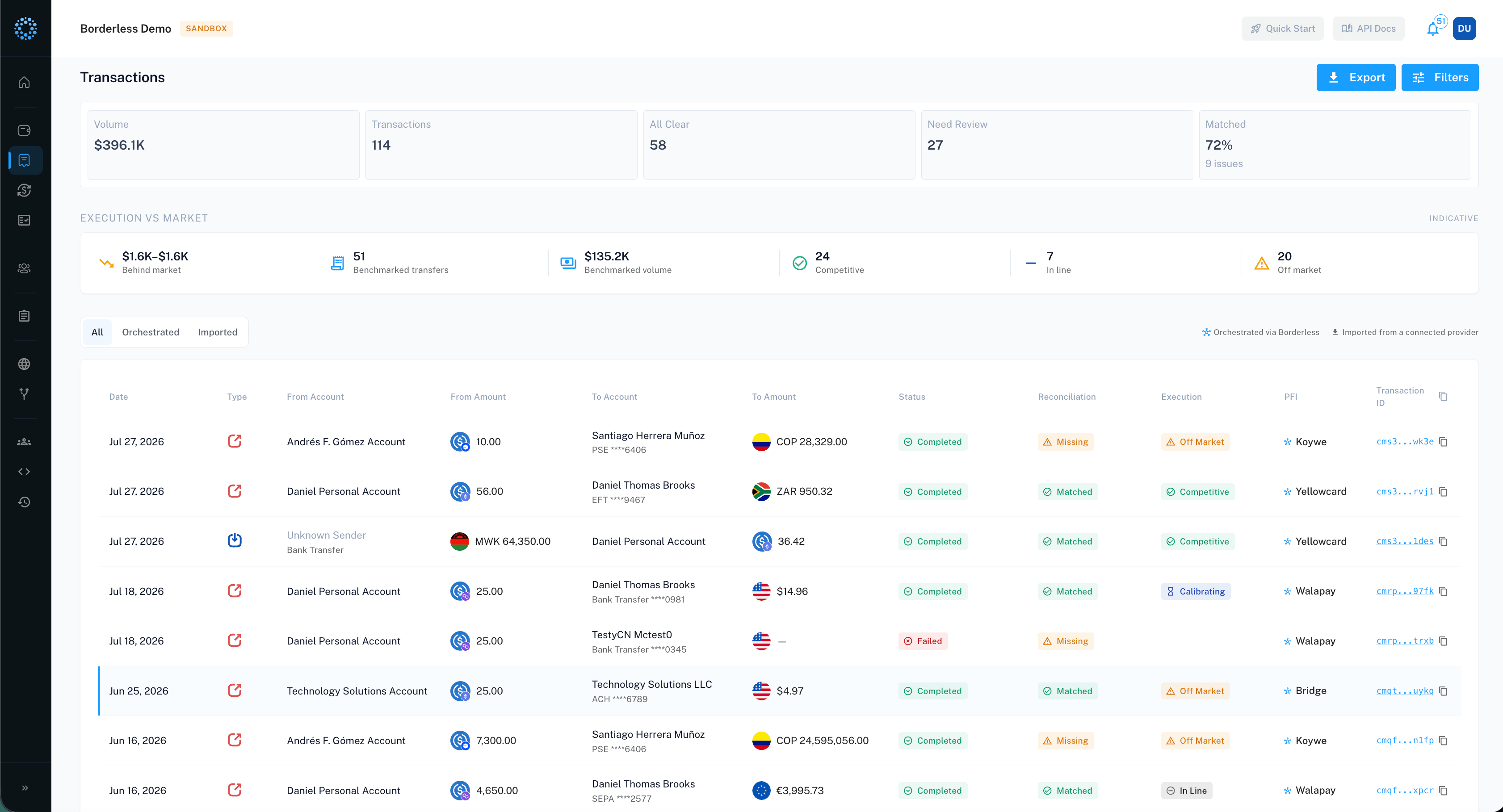This screenshot has height=812, width=1503.
Task: Click the Volume $396.1K card
Action: pyautogui.click(x=223, y=145)
